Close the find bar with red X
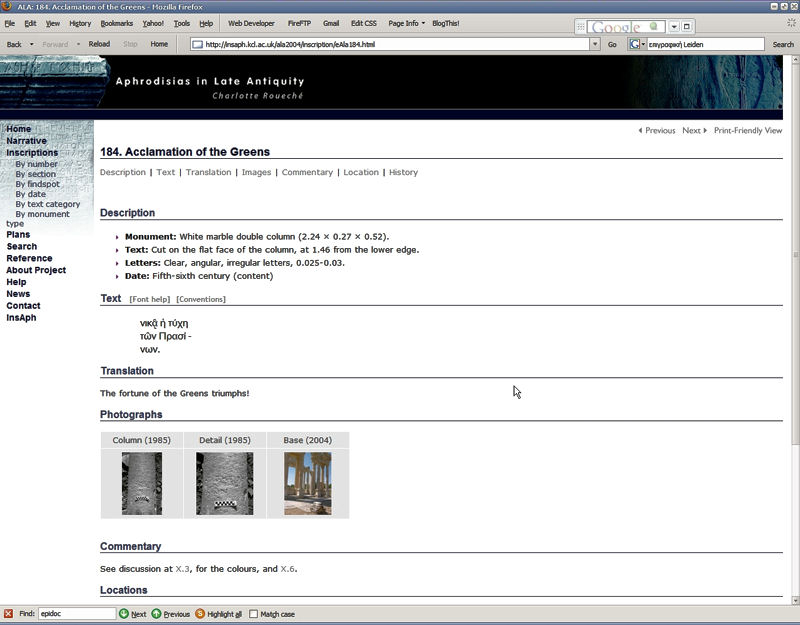800x625 pixels. tap(8, 614)
